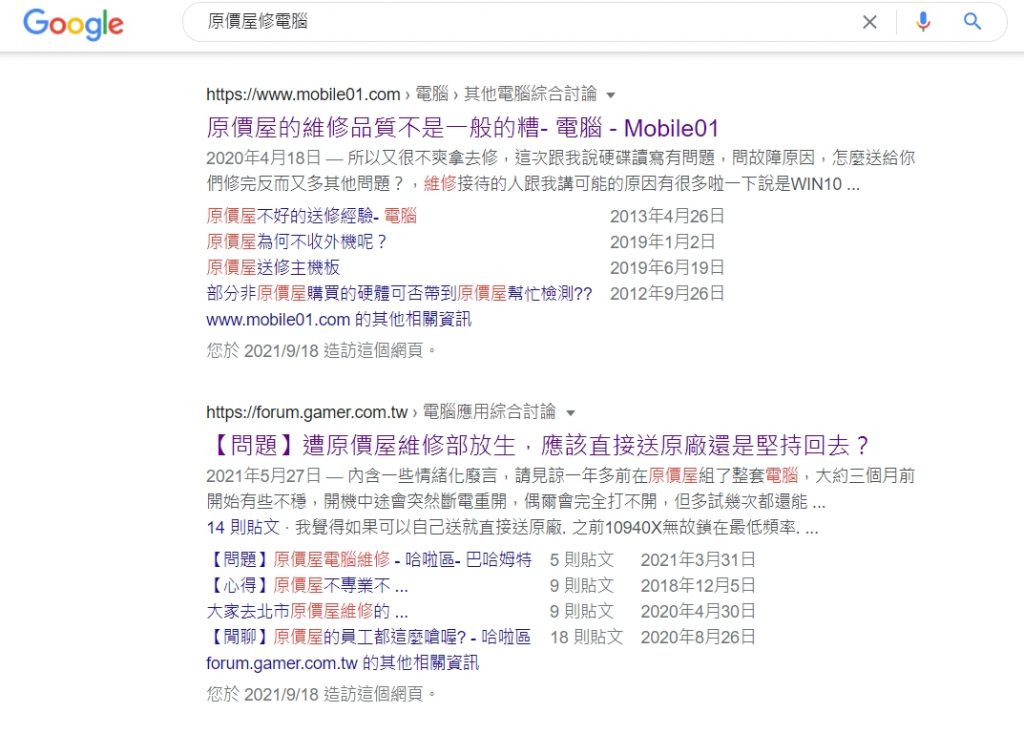This screenshot has height=734, width=1024.
Task: Click the magnifier search icon
Action: 972,22
